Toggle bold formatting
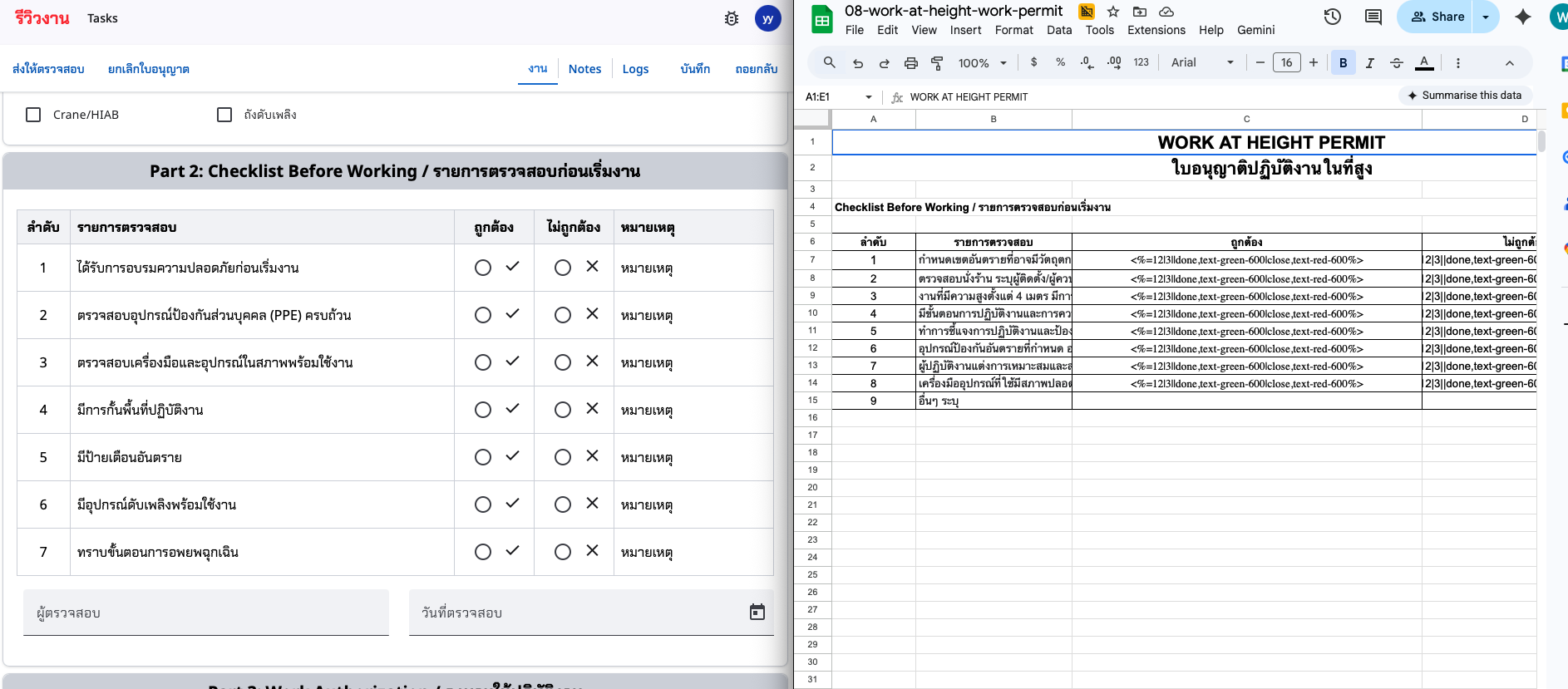1568x689 pixels. (x=1343, y=62)
